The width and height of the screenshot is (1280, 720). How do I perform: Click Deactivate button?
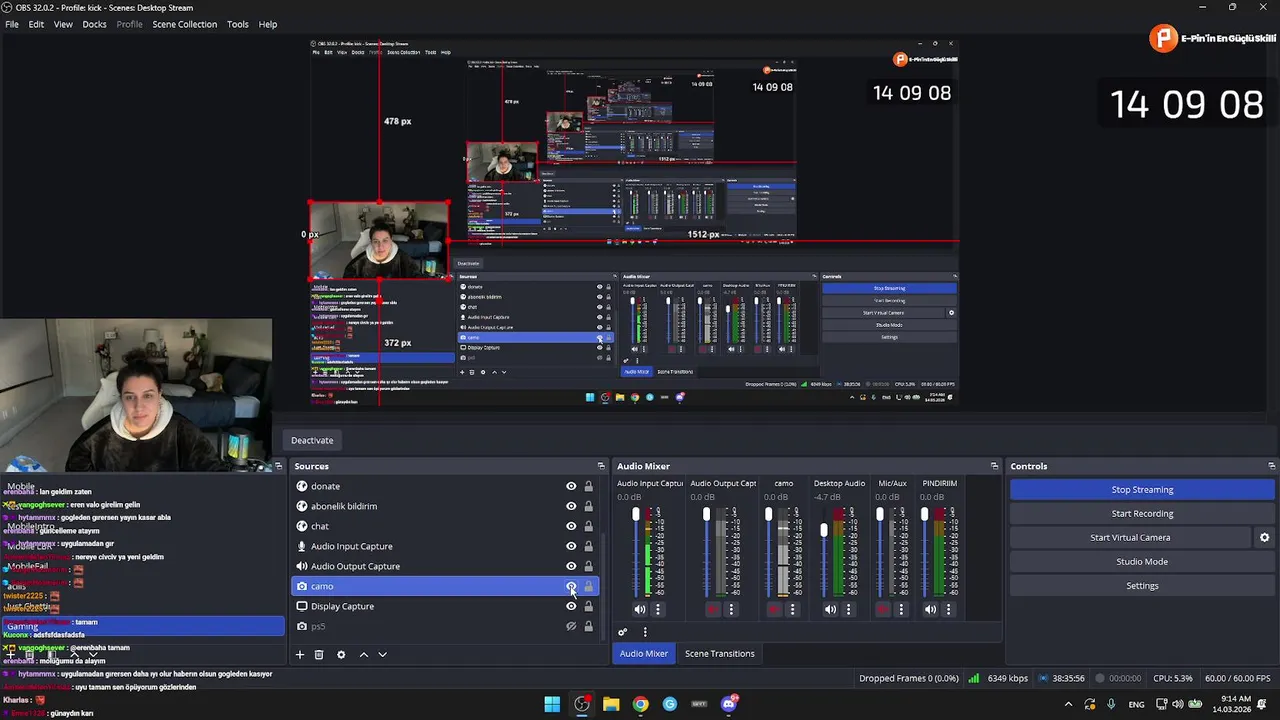312,440
